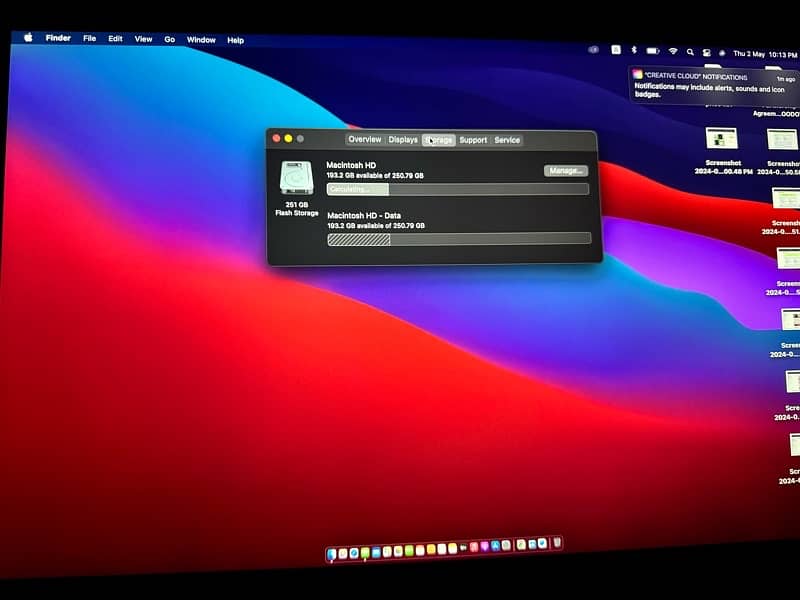This screenshot has width=800, height=600.
Task: Open the Apple menu
Action: point(28,38)
